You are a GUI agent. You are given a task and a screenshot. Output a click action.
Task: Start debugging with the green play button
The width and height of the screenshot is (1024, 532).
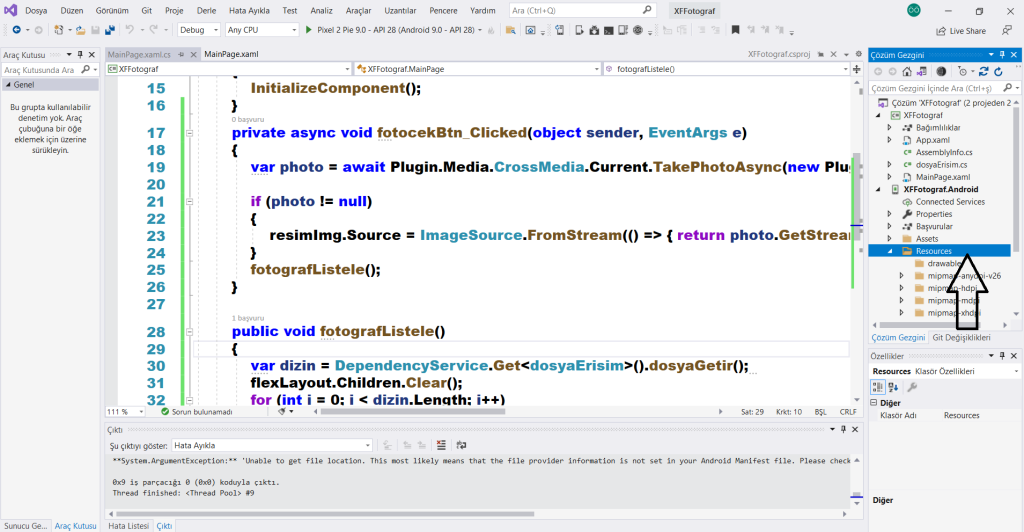point(309,30)
